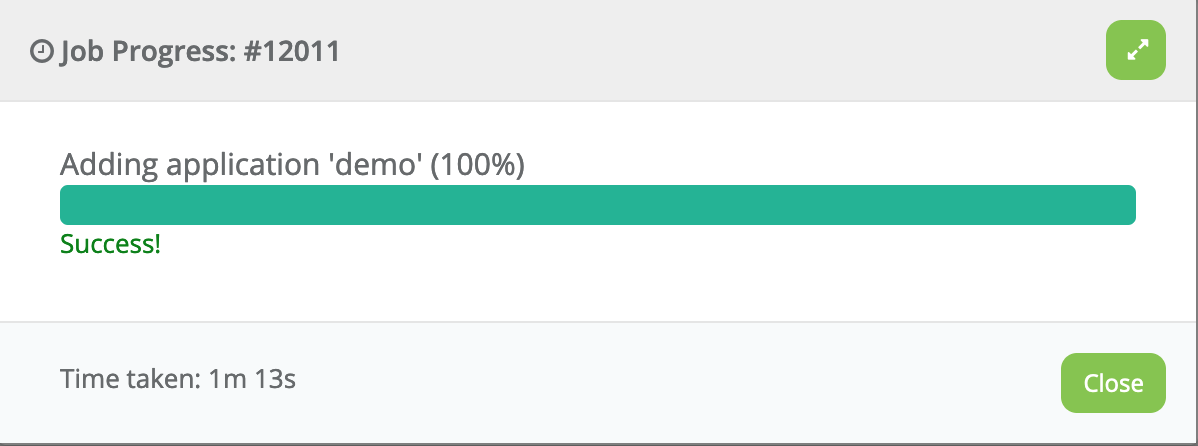
Task: Click the (100%) percentage text
Action: tap(478, 165)
